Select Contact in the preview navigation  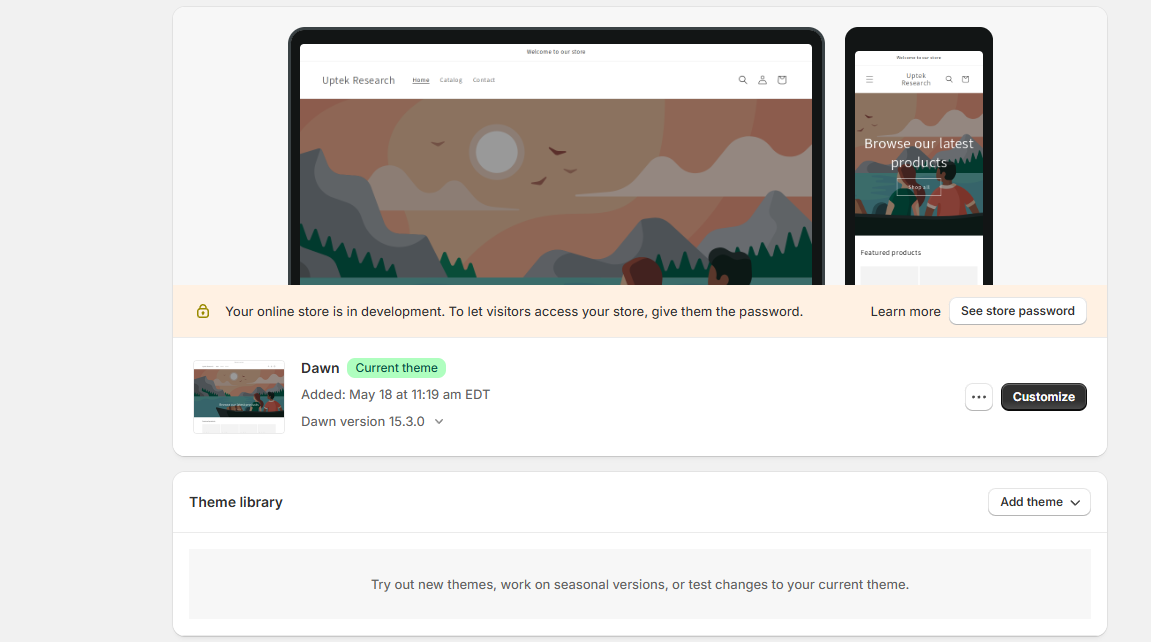pyautogui.click(x=484, y=80)
